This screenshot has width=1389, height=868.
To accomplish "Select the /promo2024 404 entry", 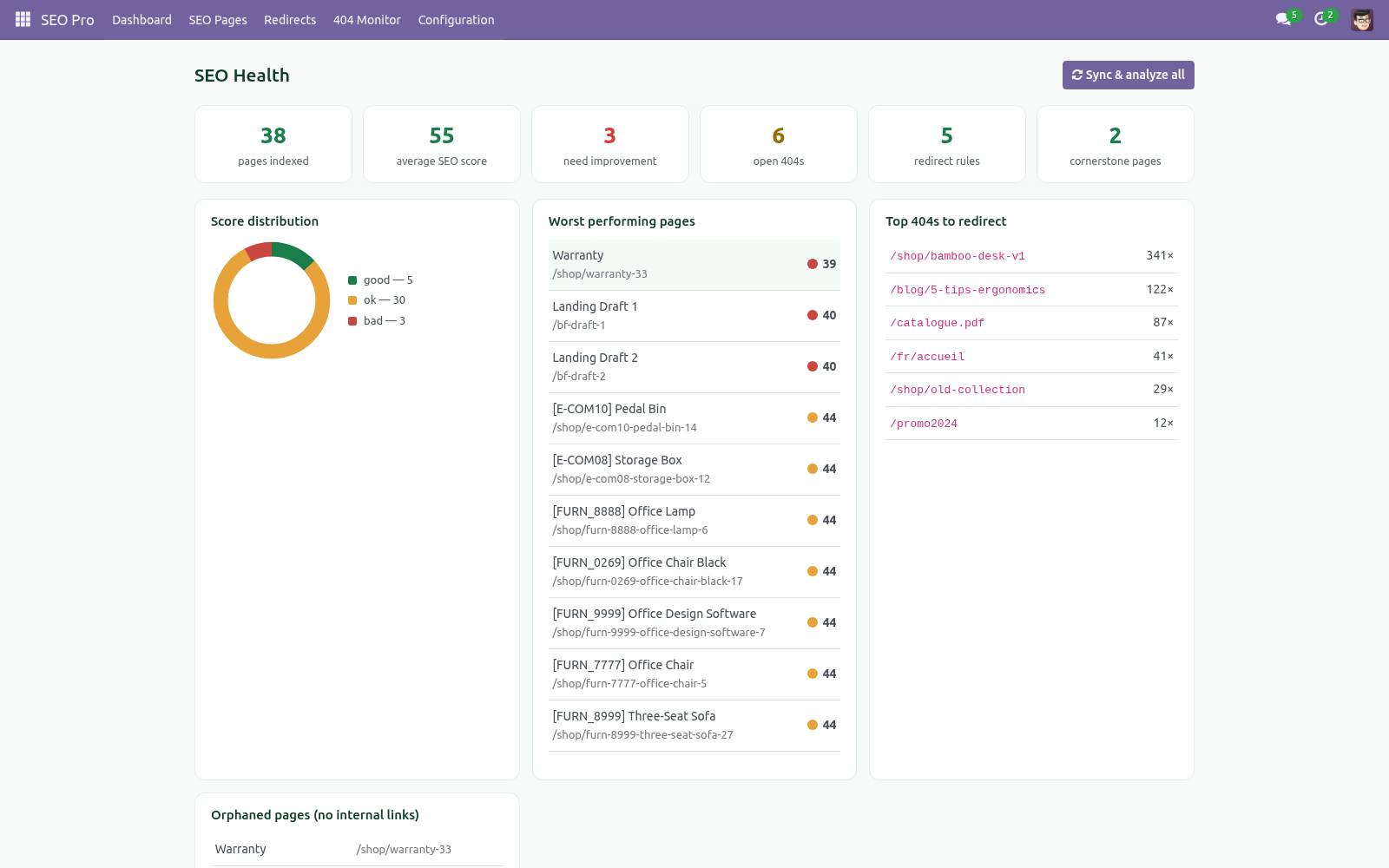I will [x=1031, y=424].
